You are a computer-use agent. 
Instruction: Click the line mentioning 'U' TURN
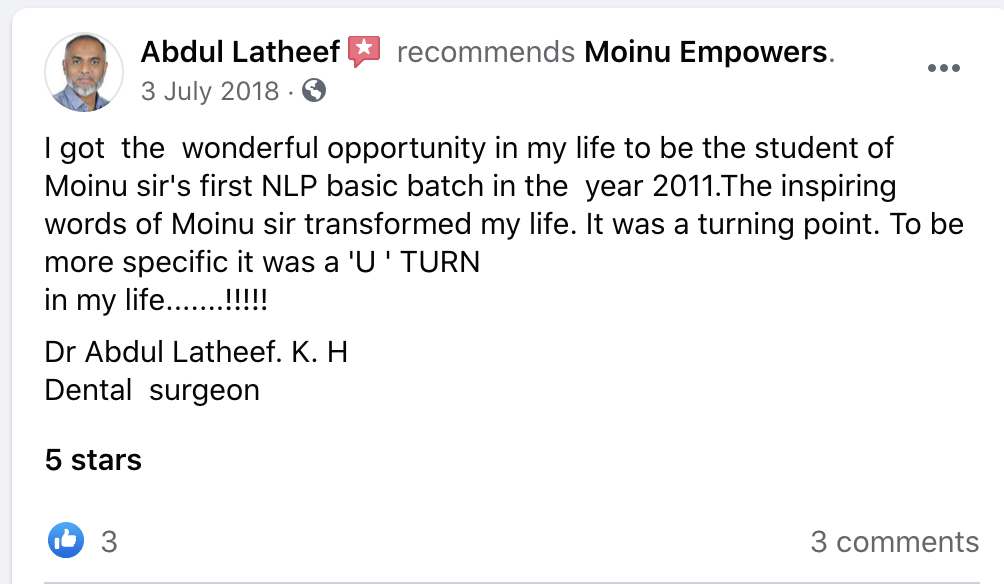tap(262, 262)
